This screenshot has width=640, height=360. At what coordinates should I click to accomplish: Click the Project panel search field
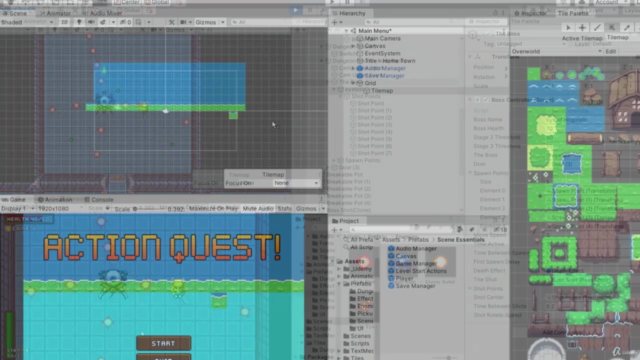pyautogui.click(x=401, y=230)
